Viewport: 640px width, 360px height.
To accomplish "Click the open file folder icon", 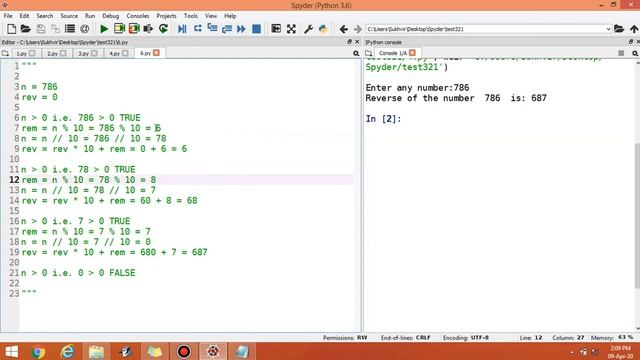I will [26, 29].
